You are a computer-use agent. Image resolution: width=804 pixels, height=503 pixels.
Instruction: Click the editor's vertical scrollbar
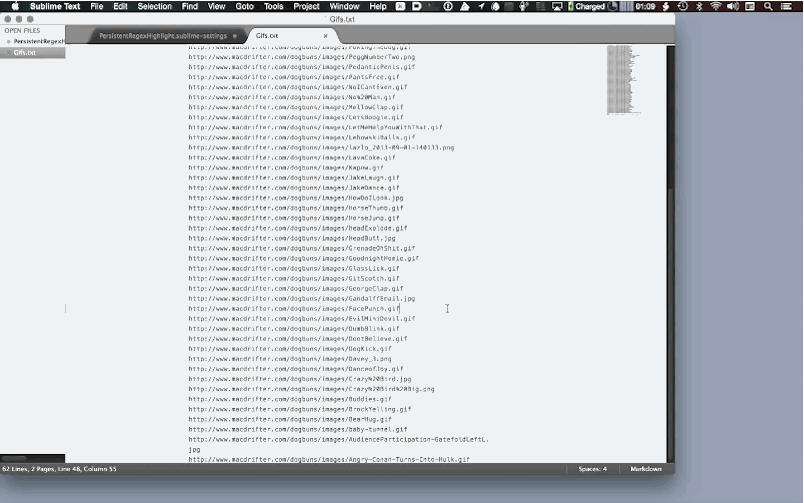click(x=670, y=254)
